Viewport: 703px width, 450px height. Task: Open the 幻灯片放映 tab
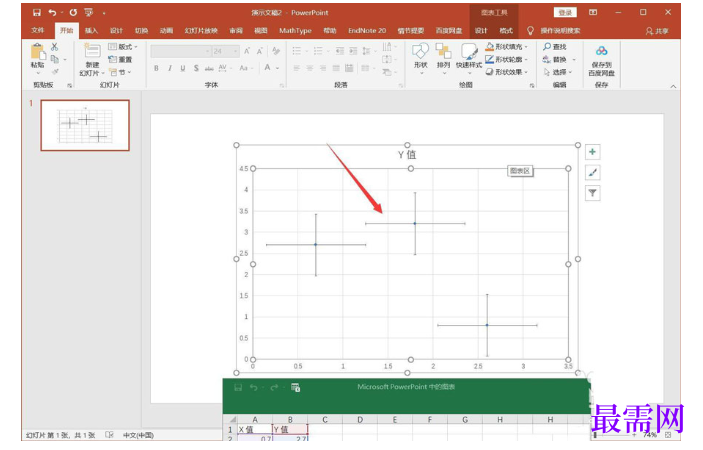click(201, 30)
